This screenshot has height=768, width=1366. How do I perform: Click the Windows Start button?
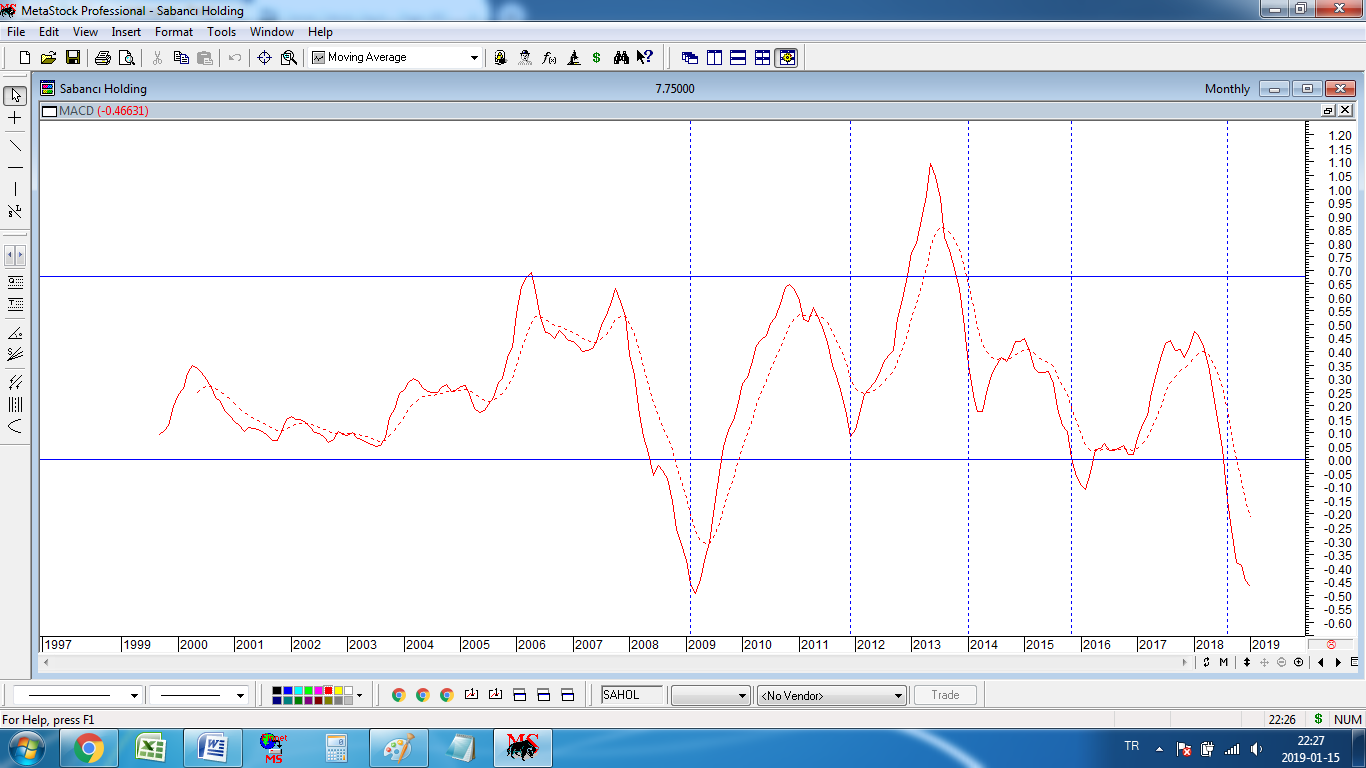coord(27,748)
